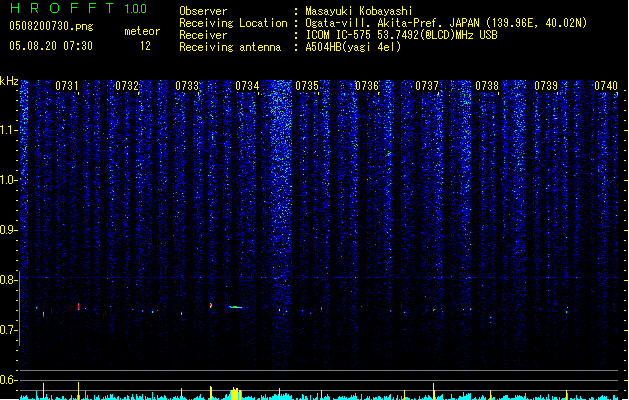This screenshot has height=400, width=629.
Task: Click the 'Receiving Location' field label
Action: coord(233,23)
